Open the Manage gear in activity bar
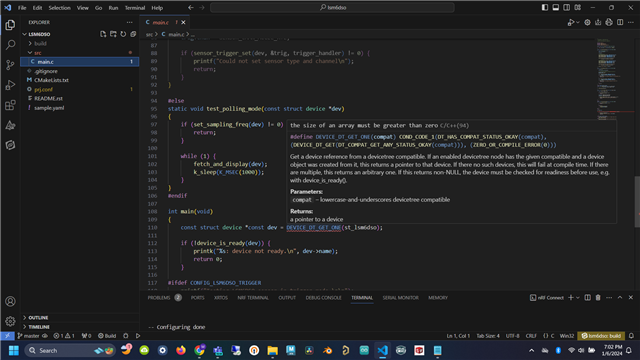Viewport: 640px width, 360px height. [x=10, y=321]
